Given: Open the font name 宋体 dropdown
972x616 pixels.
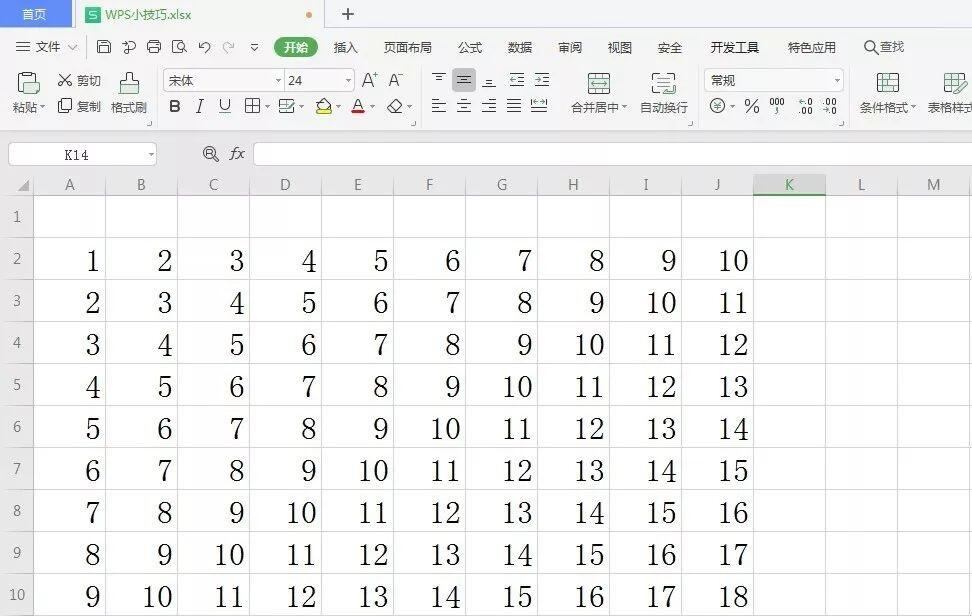Looking at the screenshot, I should click(x=278, y=81).
